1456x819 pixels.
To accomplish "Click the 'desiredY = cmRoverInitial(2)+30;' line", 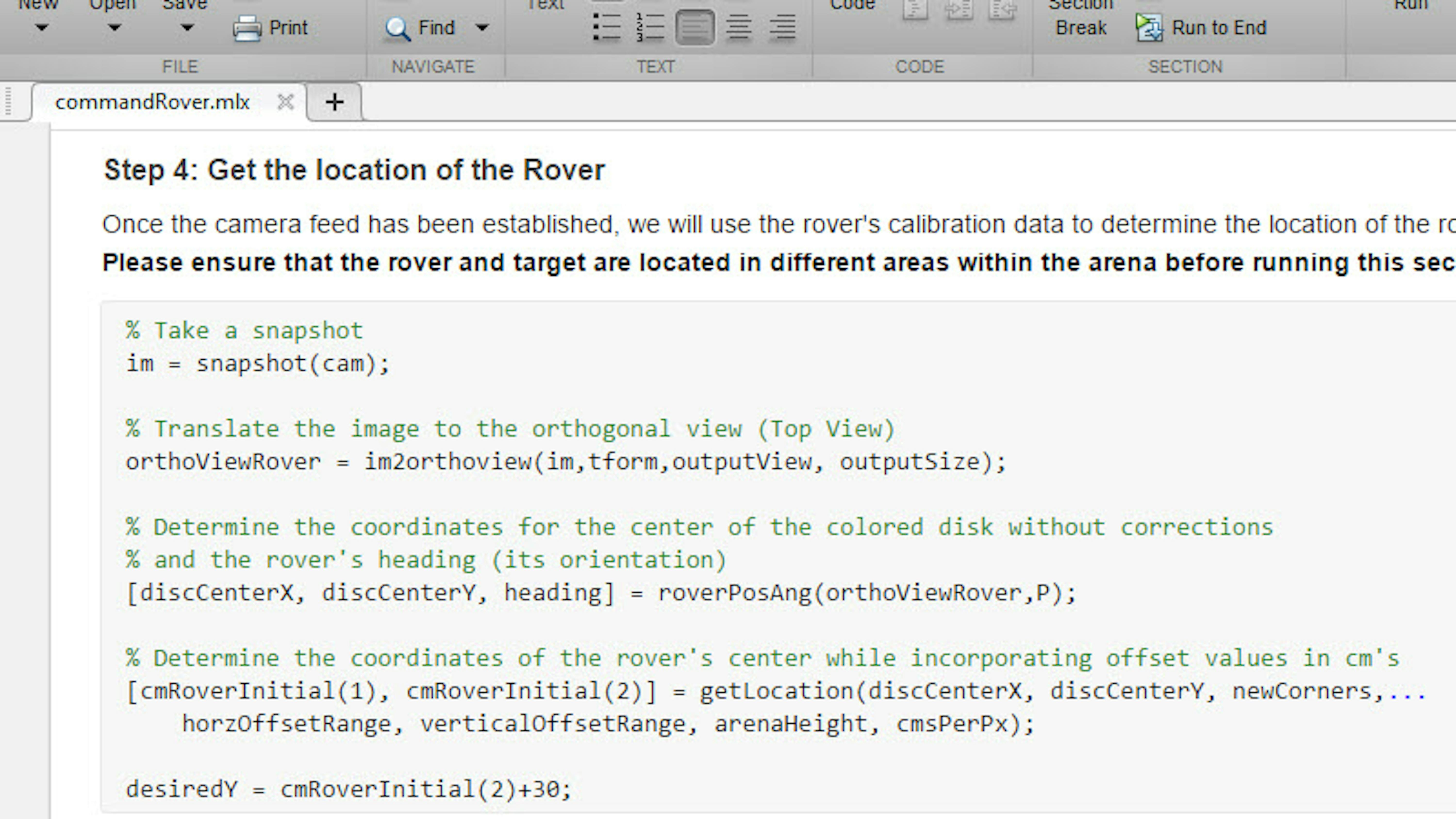I will point(349,790).
